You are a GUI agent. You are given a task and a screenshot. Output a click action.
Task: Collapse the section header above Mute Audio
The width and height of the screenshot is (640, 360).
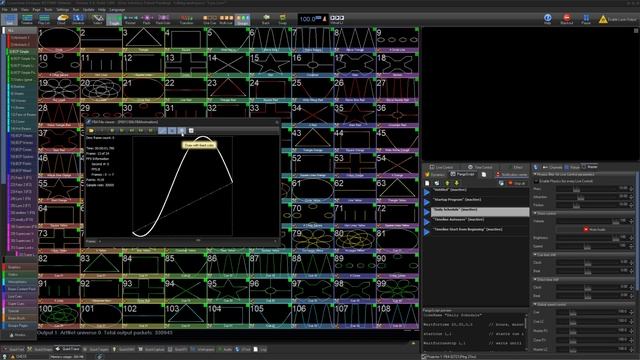pos(584,213)
